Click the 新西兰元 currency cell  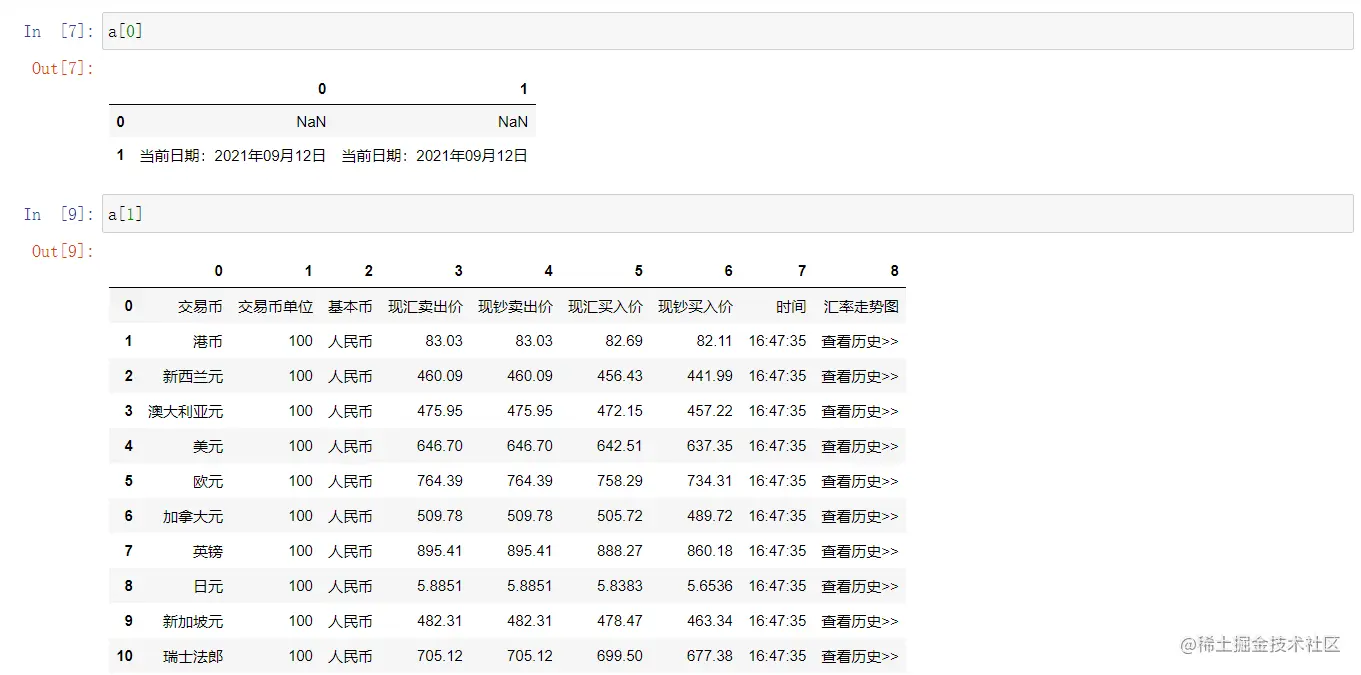193,376
